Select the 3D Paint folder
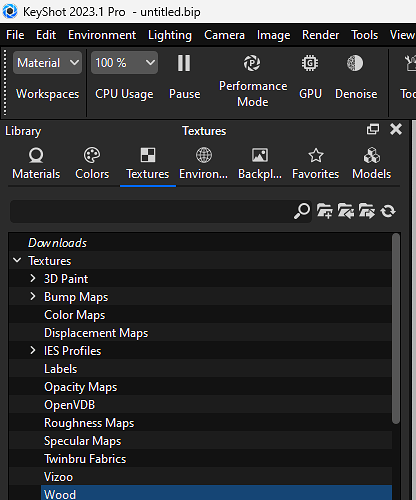Image resolution: width=416 pixels, height=500 pixels. coord(66,279)
